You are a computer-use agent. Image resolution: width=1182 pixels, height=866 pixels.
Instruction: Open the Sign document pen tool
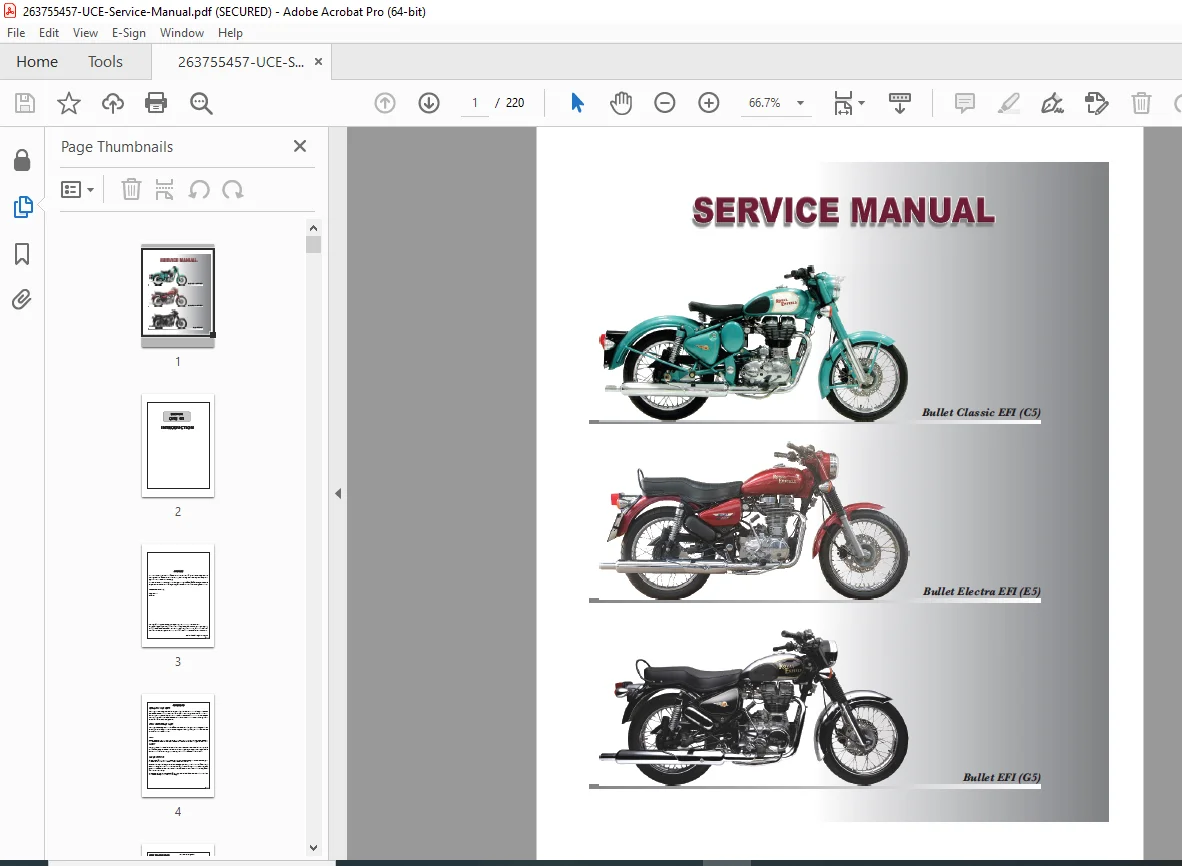click(1052, 103)
